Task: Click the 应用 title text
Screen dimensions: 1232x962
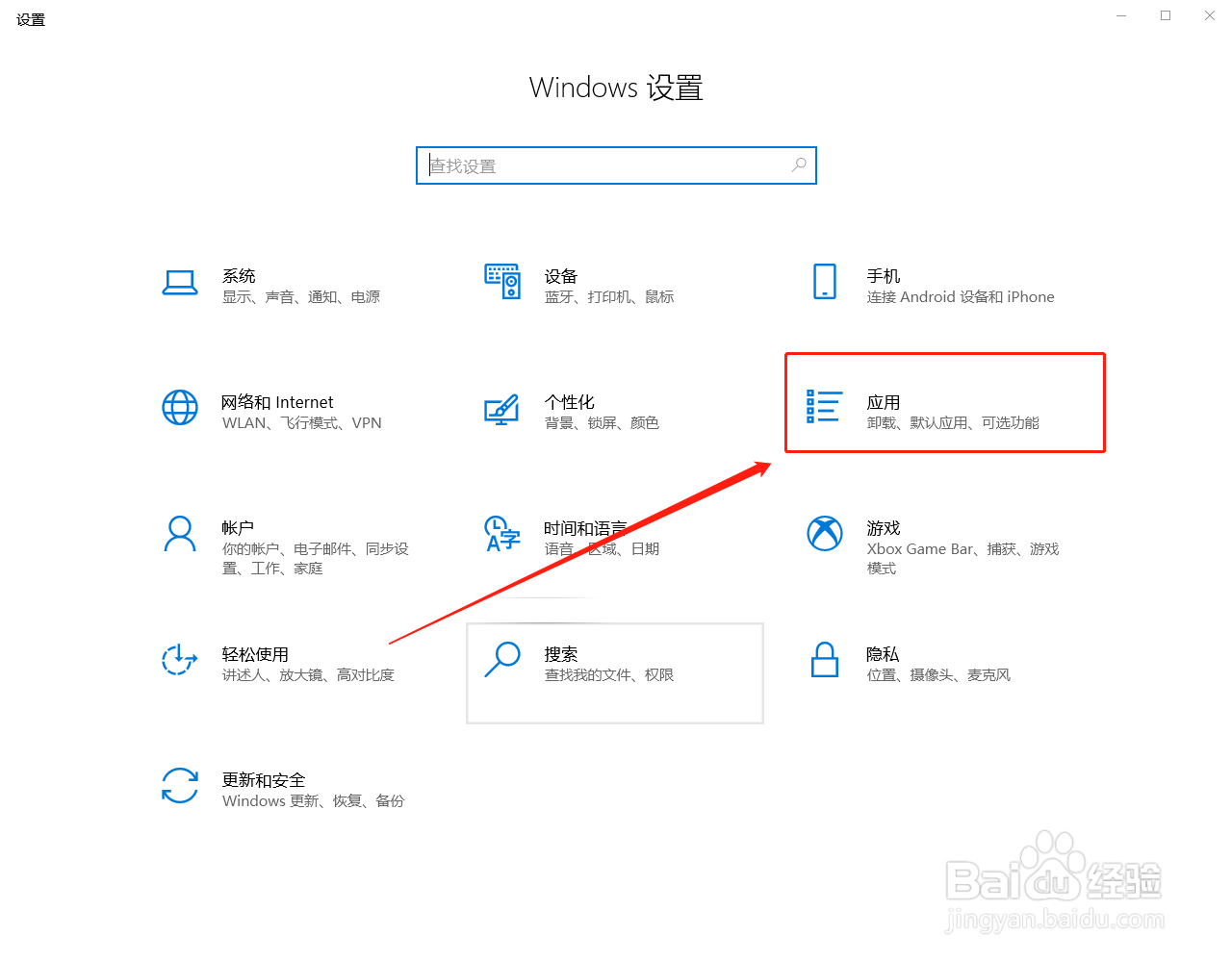Action: (884, 402)
